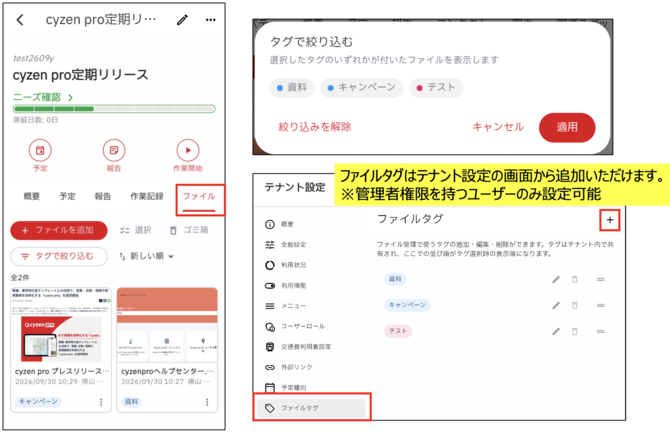670x432 pixels.
Task: Switch to the ファイル tab
Action: point(199,197)
